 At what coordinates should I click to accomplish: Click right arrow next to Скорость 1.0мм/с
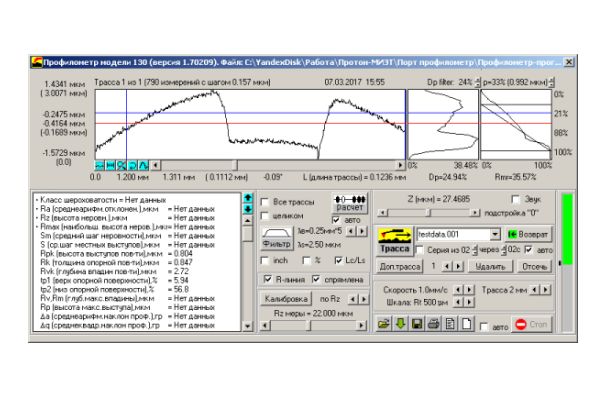click(x=470, y=290)
